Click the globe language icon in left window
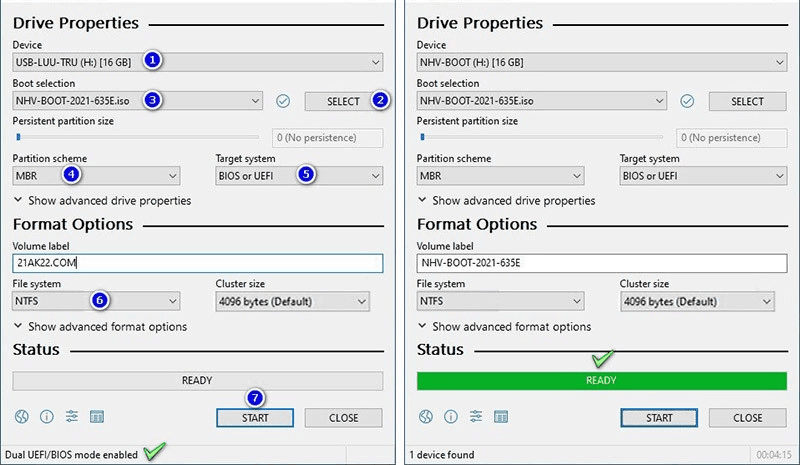The image size is (800, 465). [22, 417]
